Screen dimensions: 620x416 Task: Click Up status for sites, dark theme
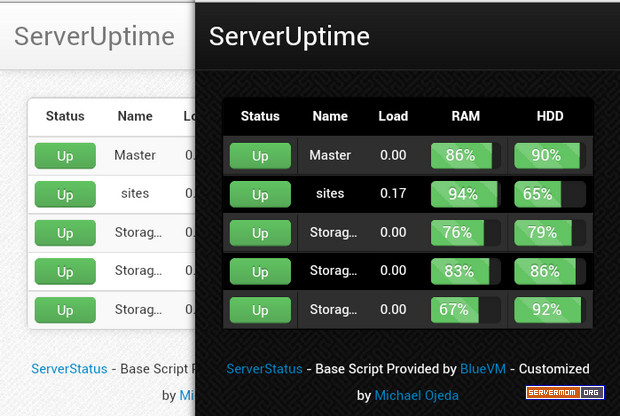tap(260, 194)
